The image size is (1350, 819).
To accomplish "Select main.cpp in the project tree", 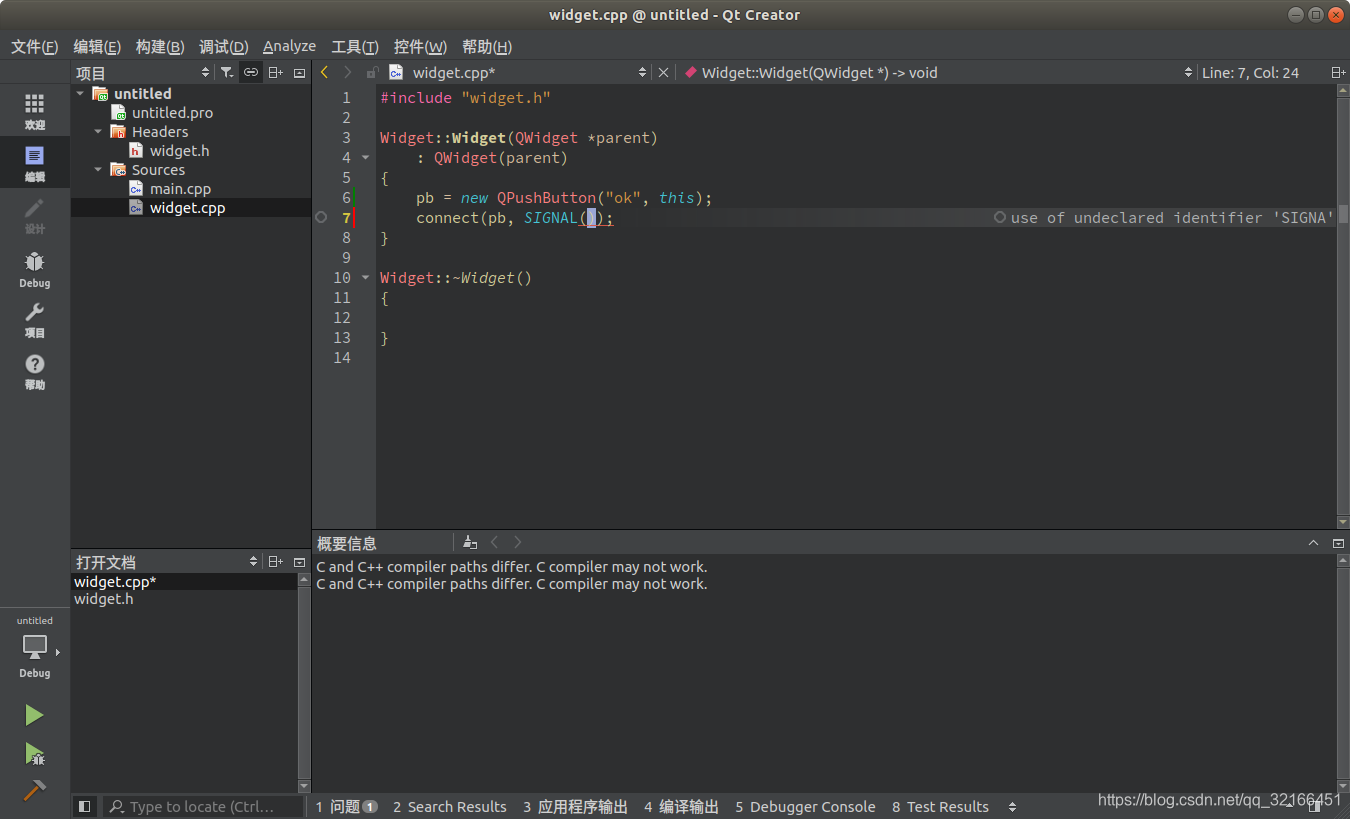I will coord(180,188).
